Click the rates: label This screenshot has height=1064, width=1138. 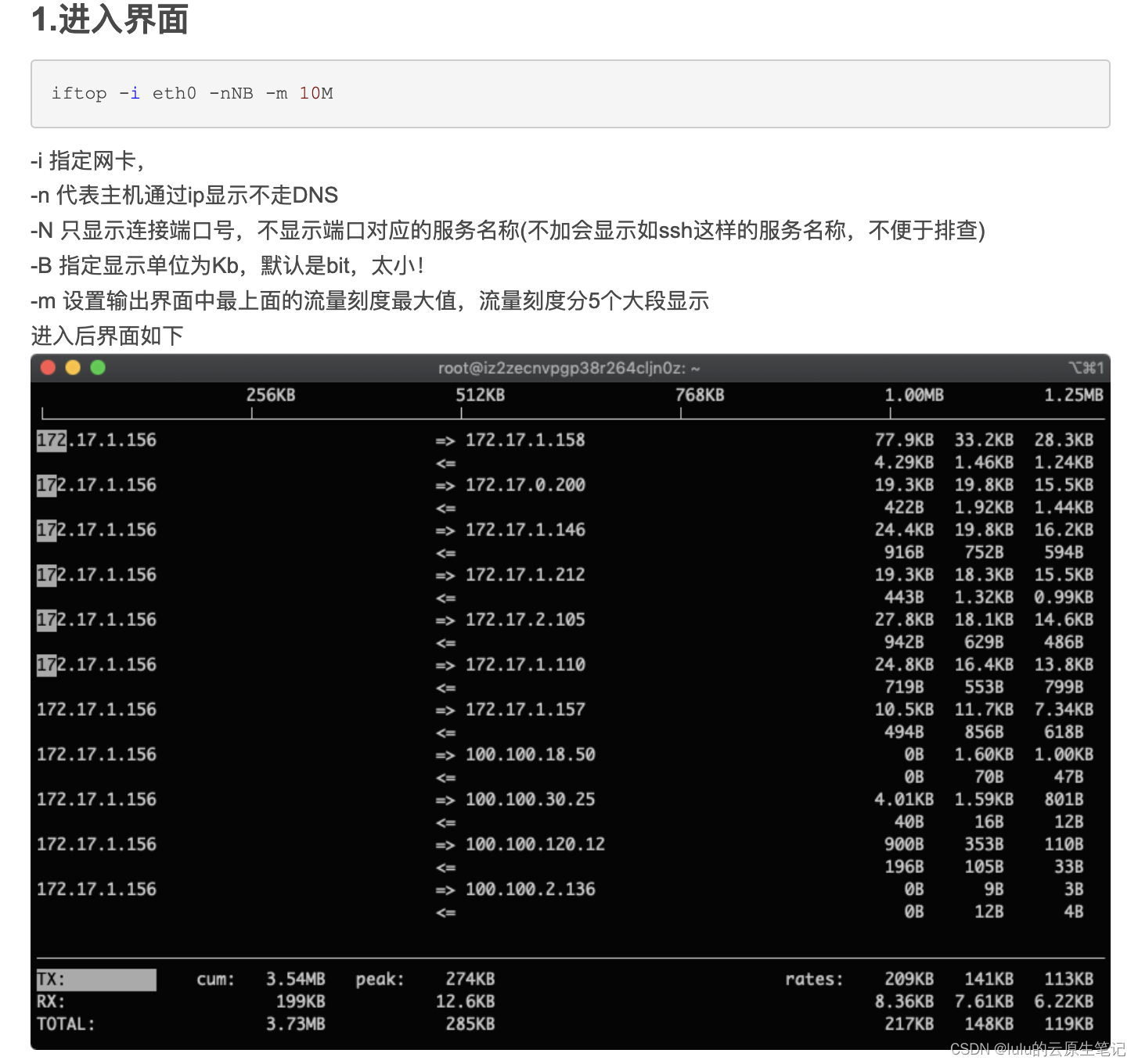point(815,980)
